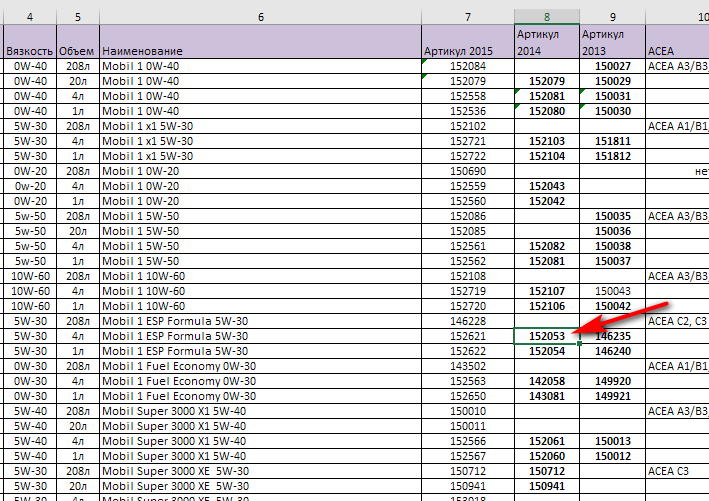
Task: Select column 6 header
Action: 260,17
